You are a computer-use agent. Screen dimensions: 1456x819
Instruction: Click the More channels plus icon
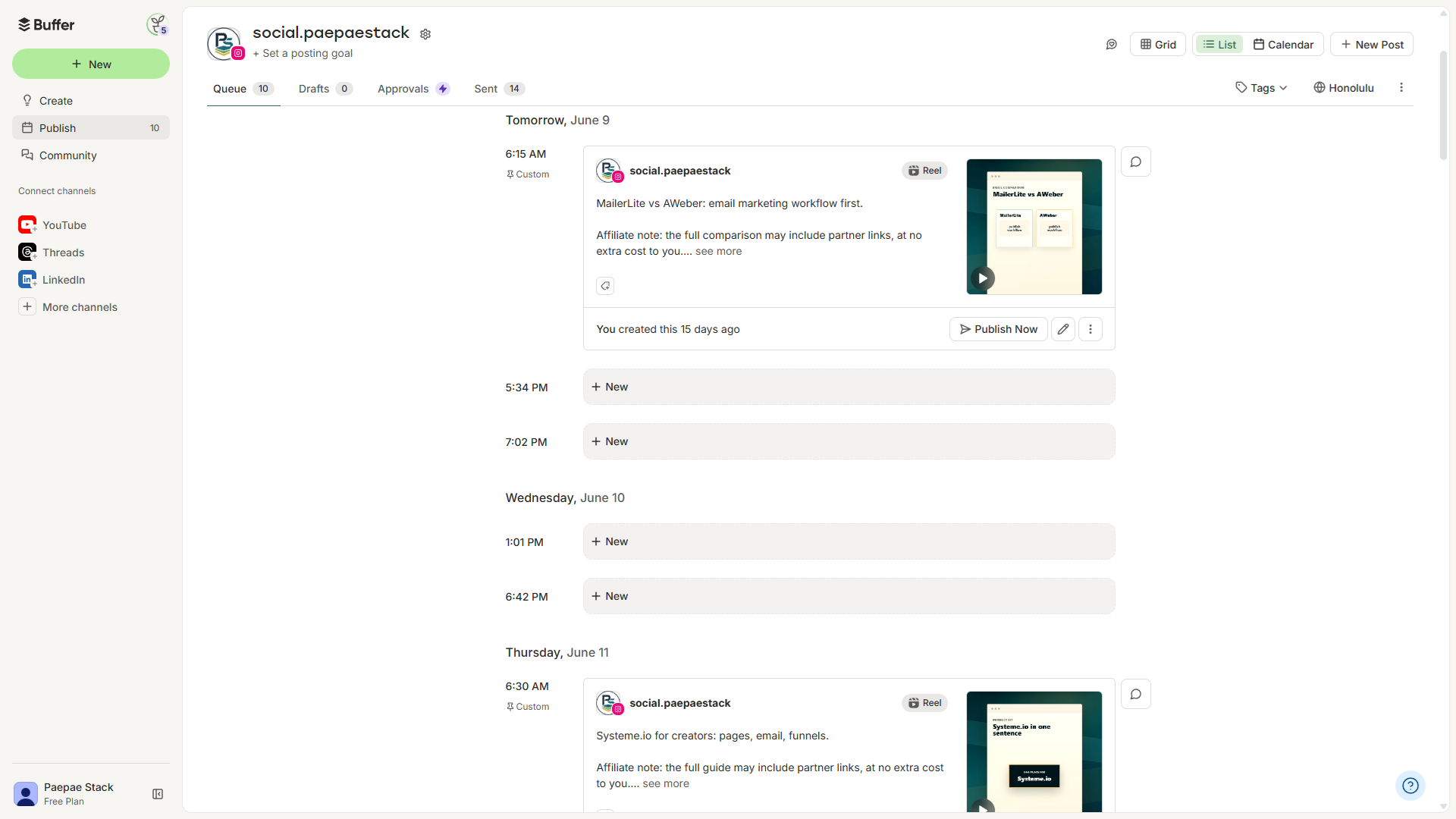click(27, 306)
